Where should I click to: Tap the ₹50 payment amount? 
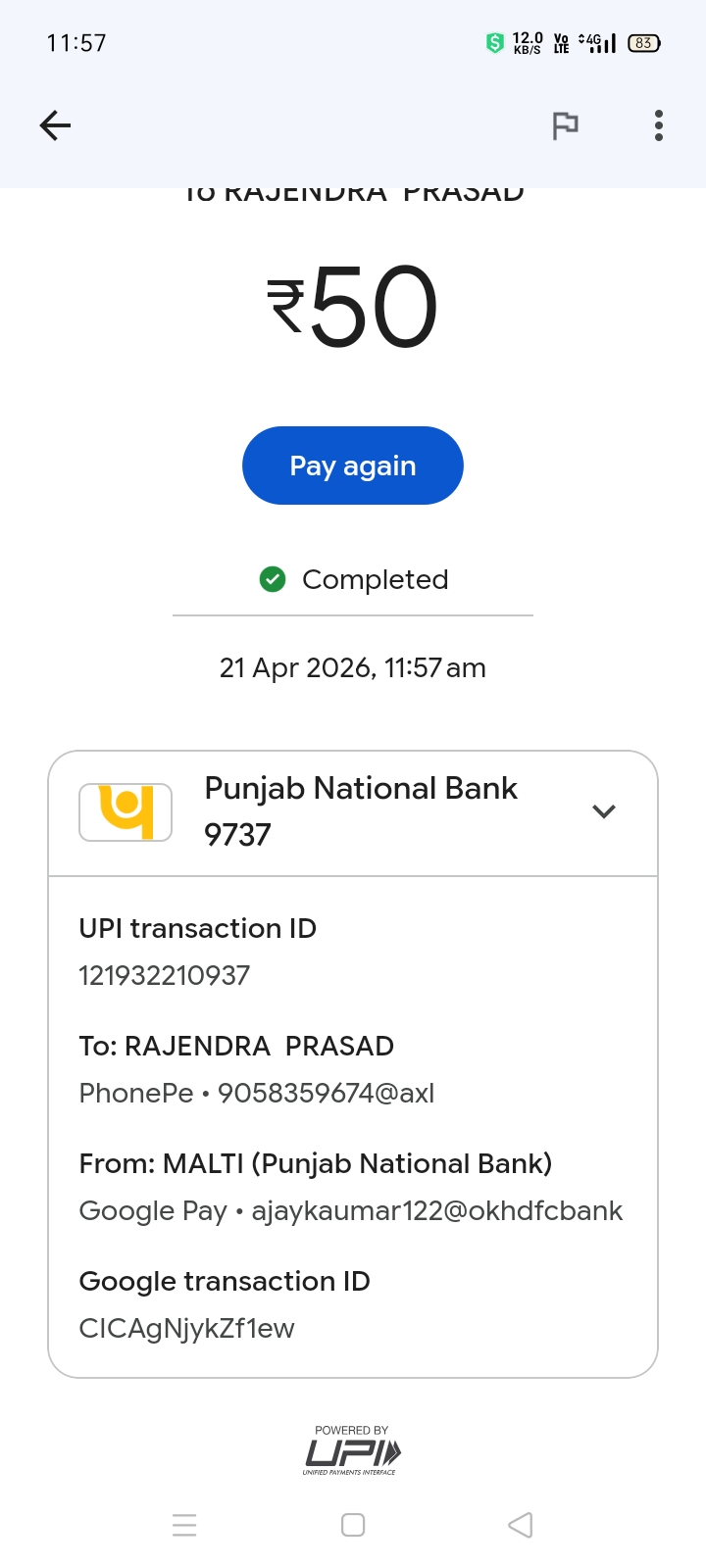353,308
